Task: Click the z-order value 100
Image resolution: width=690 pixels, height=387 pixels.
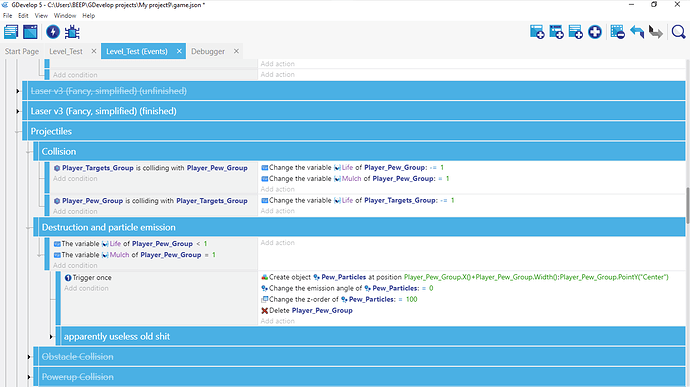Action: point(411,299)
